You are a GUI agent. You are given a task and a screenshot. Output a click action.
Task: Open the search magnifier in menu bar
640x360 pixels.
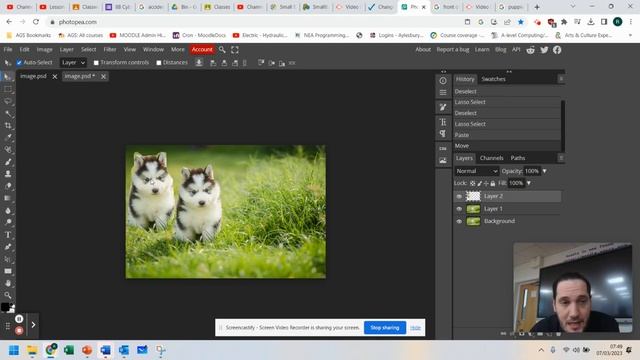coord(222,49)
